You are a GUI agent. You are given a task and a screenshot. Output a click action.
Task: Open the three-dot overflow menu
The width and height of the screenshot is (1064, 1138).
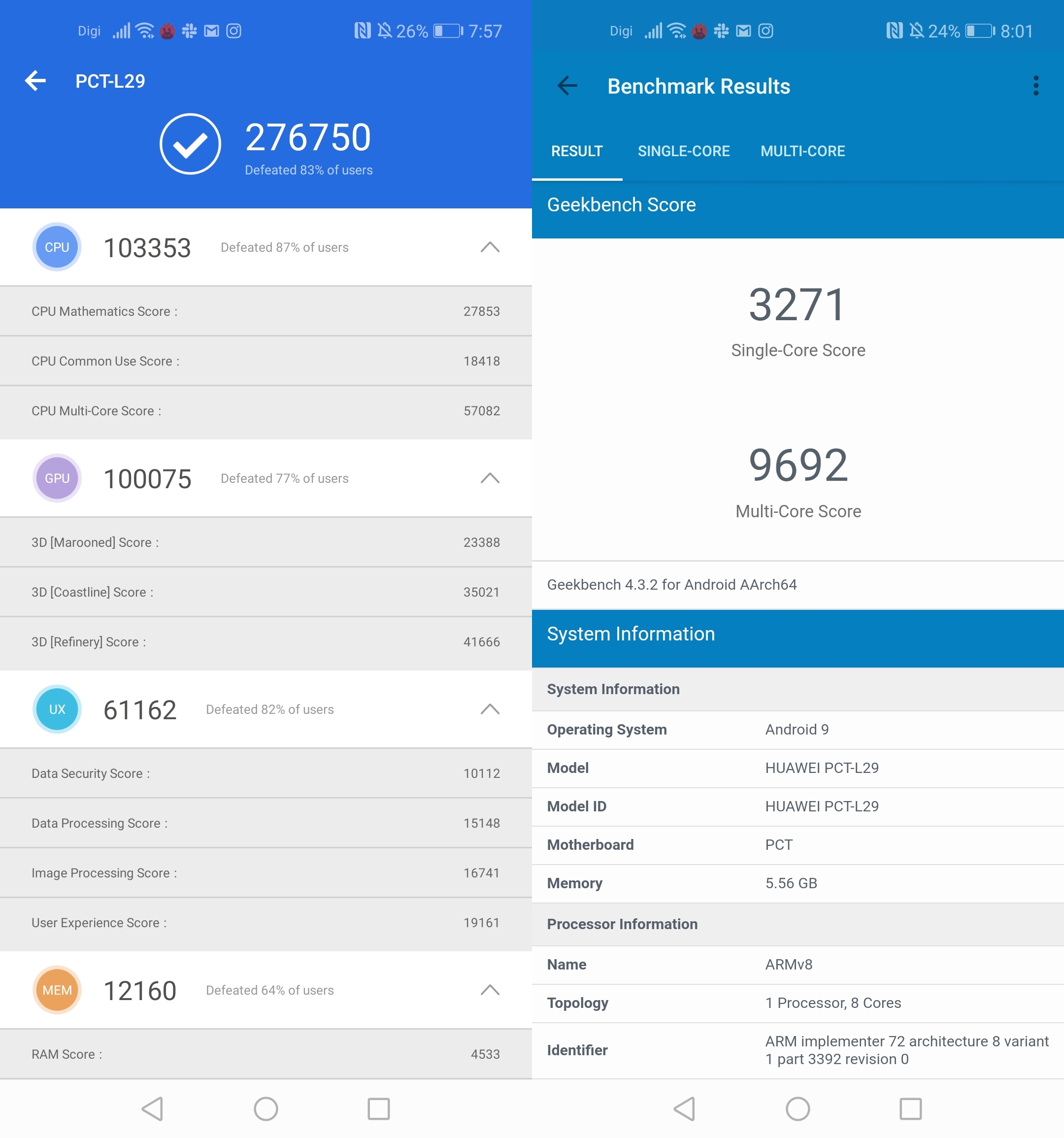coord(1035,86)
